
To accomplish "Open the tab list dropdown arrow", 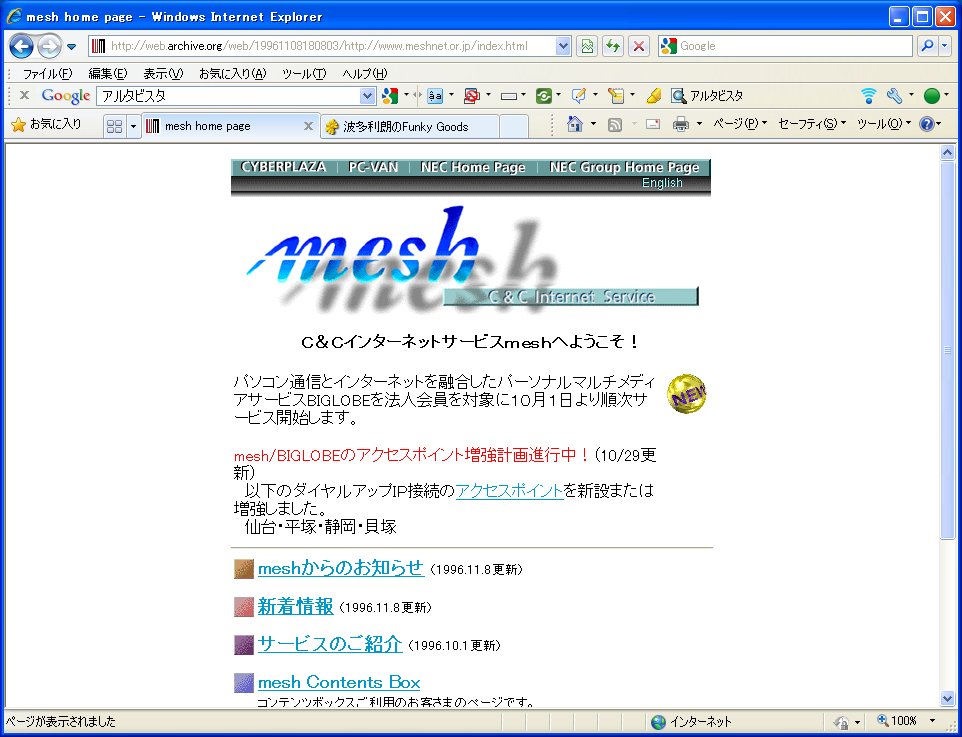I will (133, 126).
